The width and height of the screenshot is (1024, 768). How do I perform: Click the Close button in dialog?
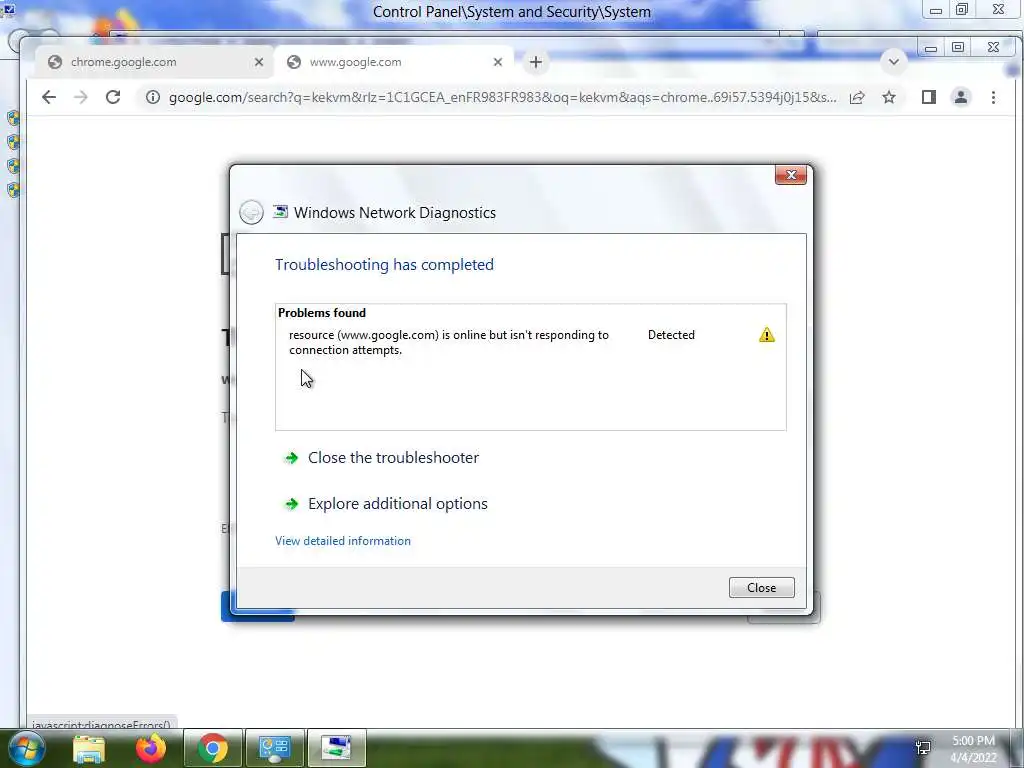pos(761,588)
